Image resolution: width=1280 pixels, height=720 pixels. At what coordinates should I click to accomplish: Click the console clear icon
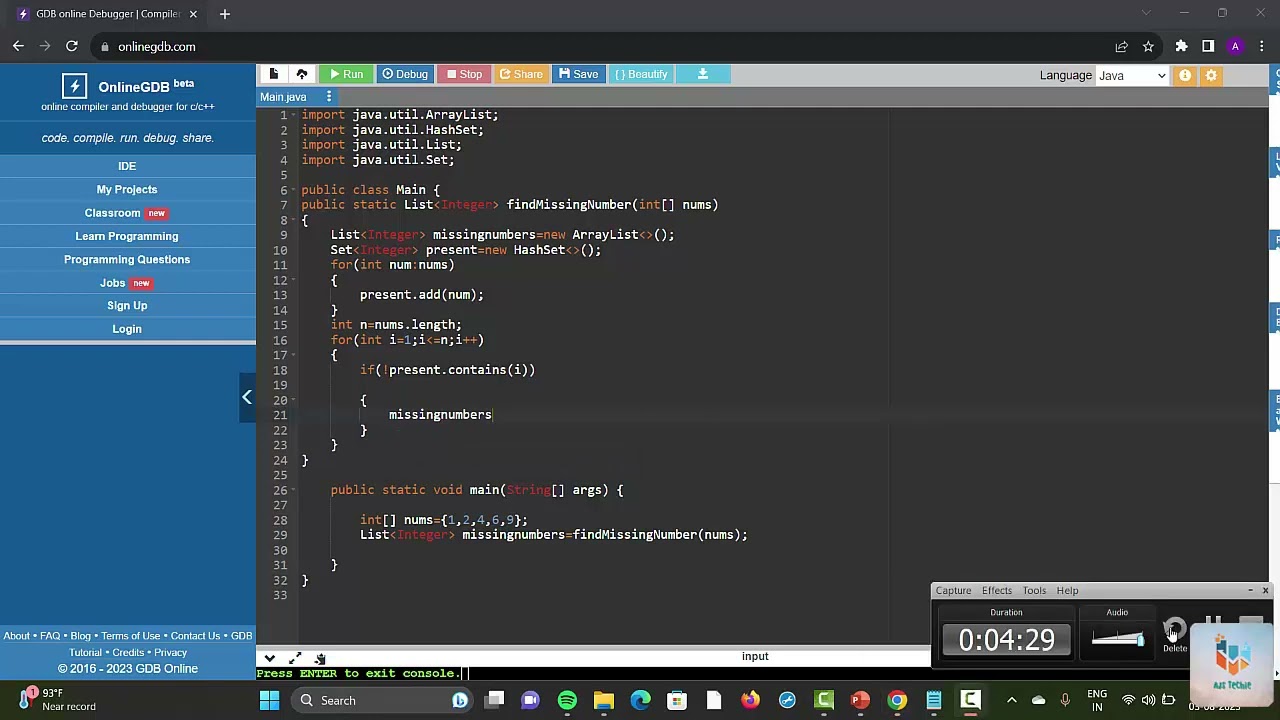pos(320,658)
